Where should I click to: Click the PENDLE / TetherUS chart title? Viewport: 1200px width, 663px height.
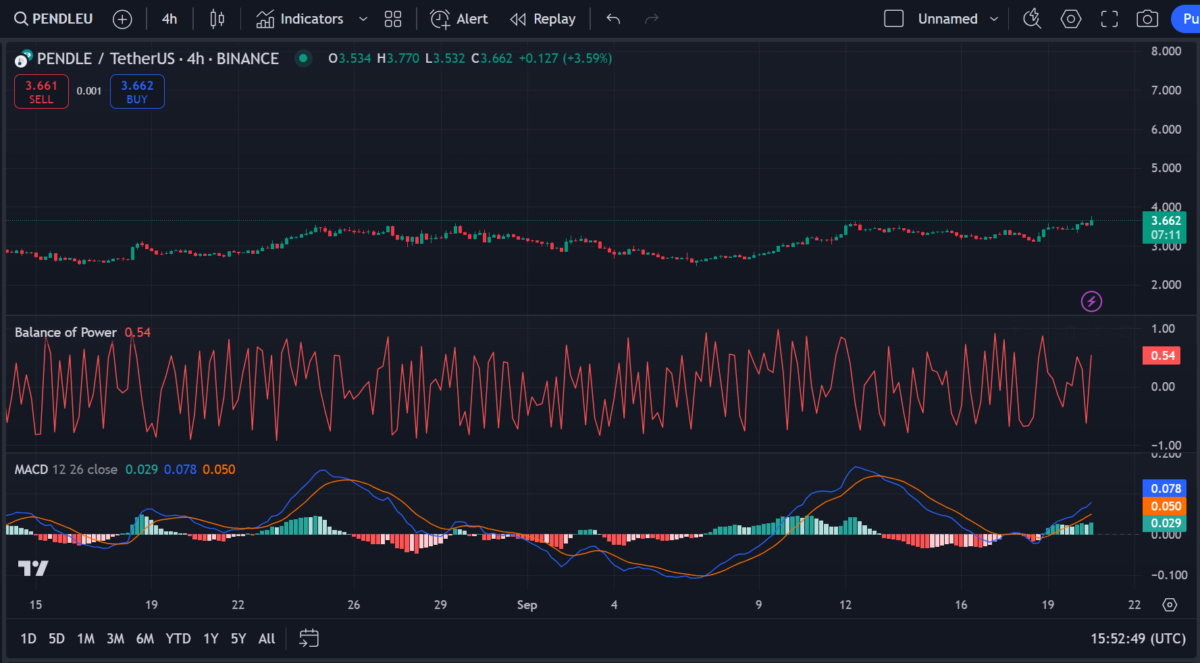(x=158, y=59)
